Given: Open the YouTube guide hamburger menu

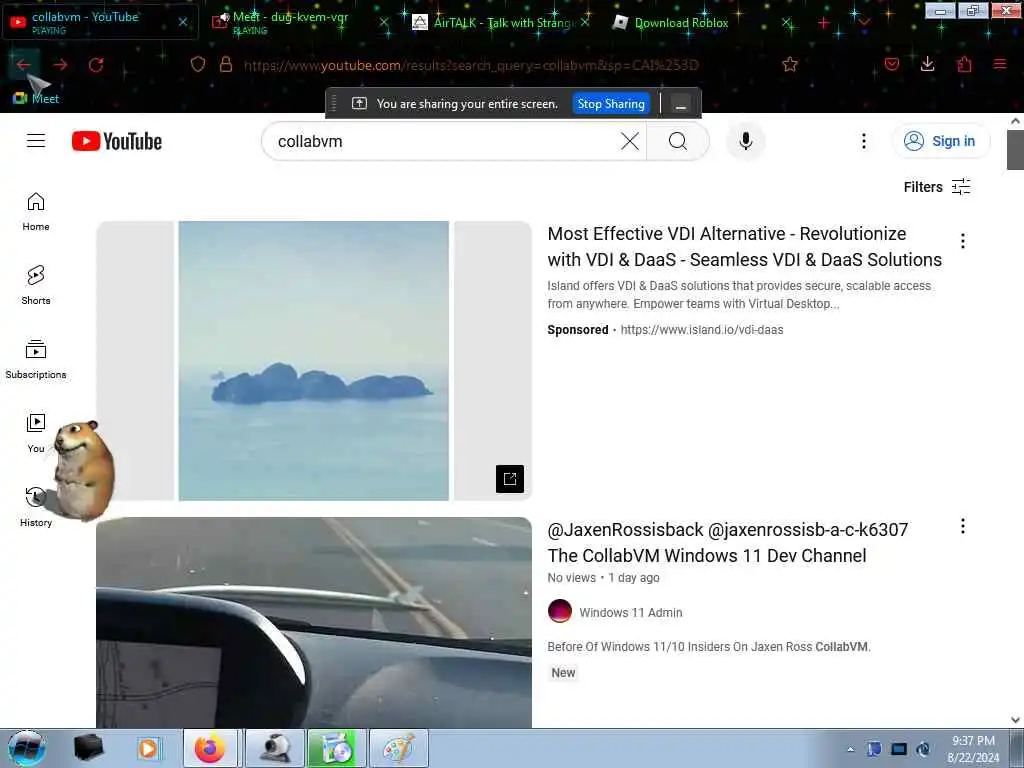Looking at the screenshot, I should [x=36, y=141].
